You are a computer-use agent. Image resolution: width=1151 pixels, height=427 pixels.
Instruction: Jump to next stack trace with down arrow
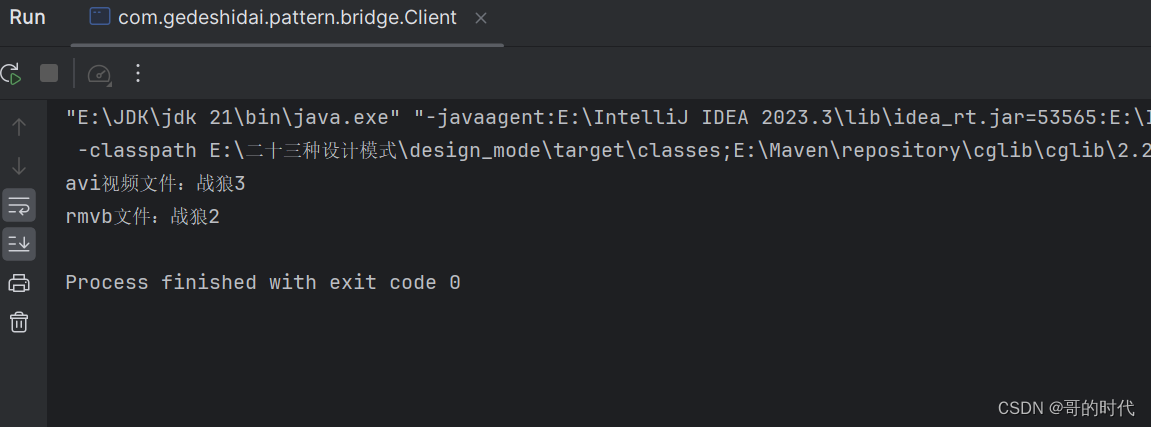point(19,166)
